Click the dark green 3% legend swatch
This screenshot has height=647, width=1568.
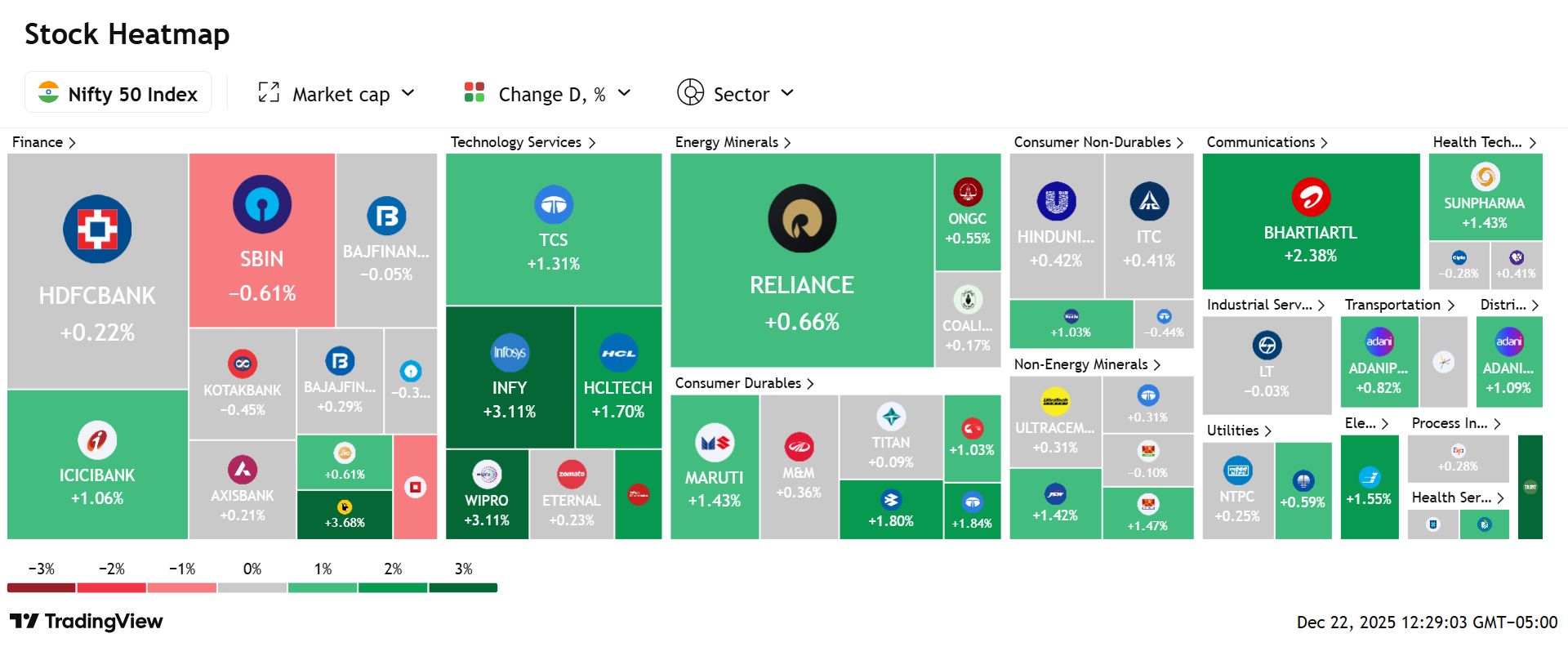pos(463,587)
